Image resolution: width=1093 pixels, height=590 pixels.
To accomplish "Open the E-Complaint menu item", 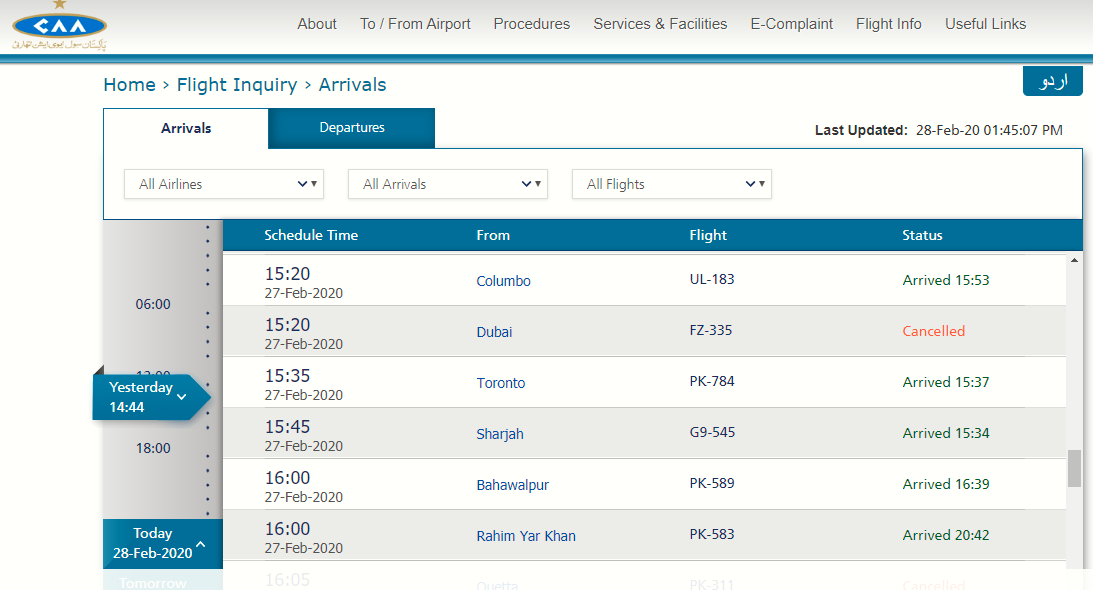I will click(x=791, y=24).
